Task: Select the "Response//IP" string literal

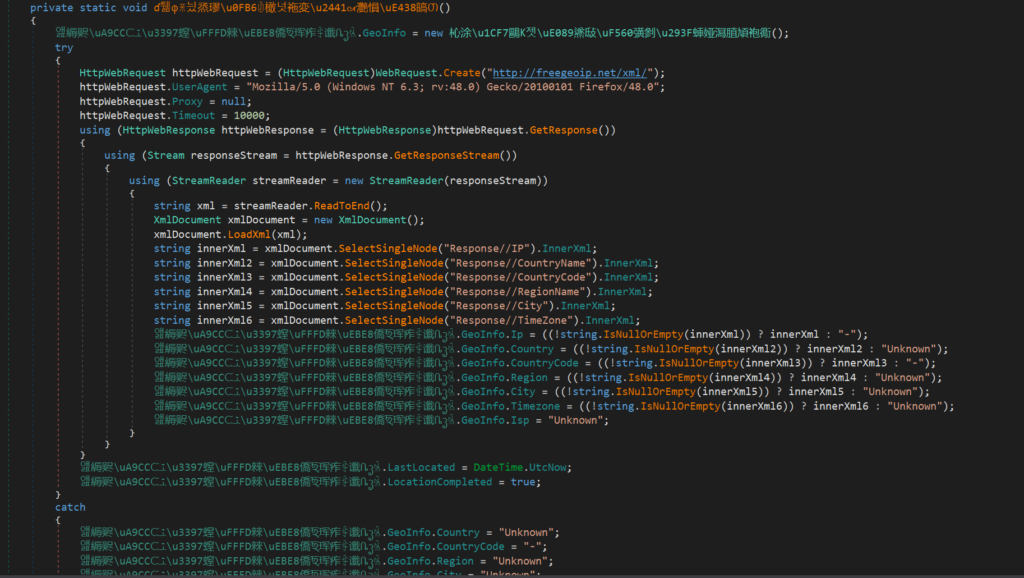Action: (489, 249)
